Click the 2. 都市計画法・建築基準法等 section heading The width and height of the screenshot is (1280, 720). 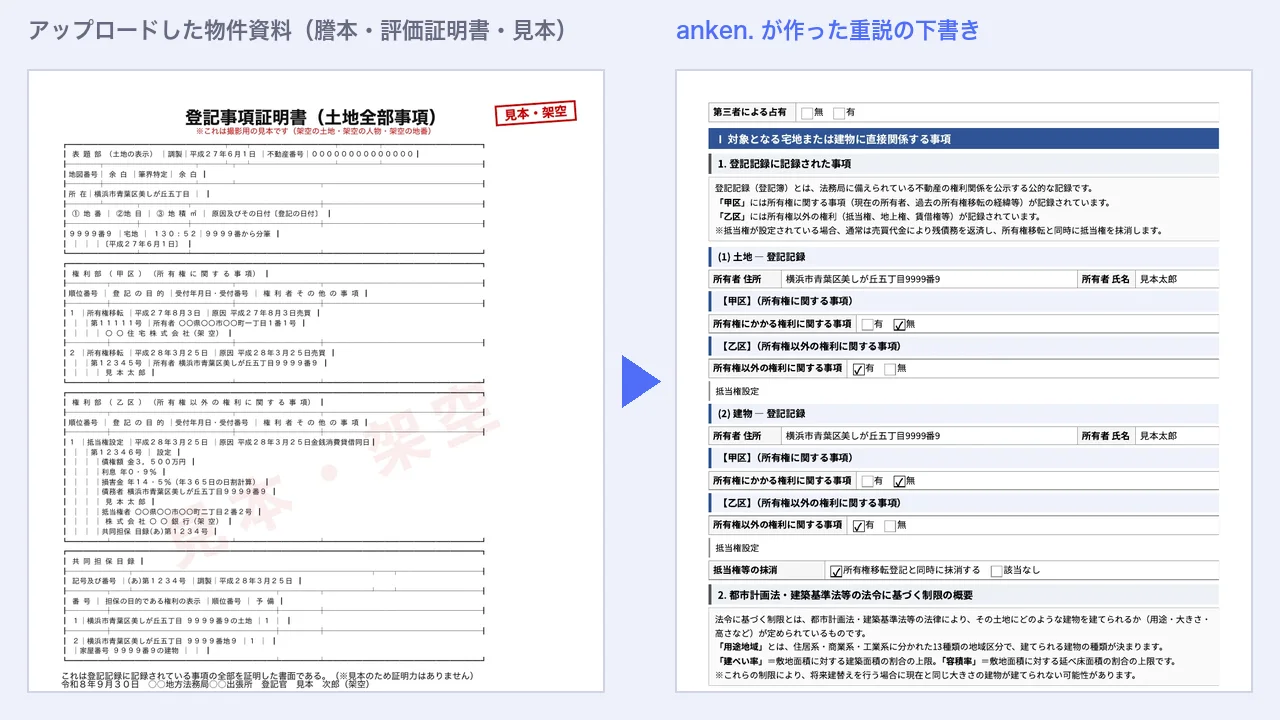click(964, 596)
